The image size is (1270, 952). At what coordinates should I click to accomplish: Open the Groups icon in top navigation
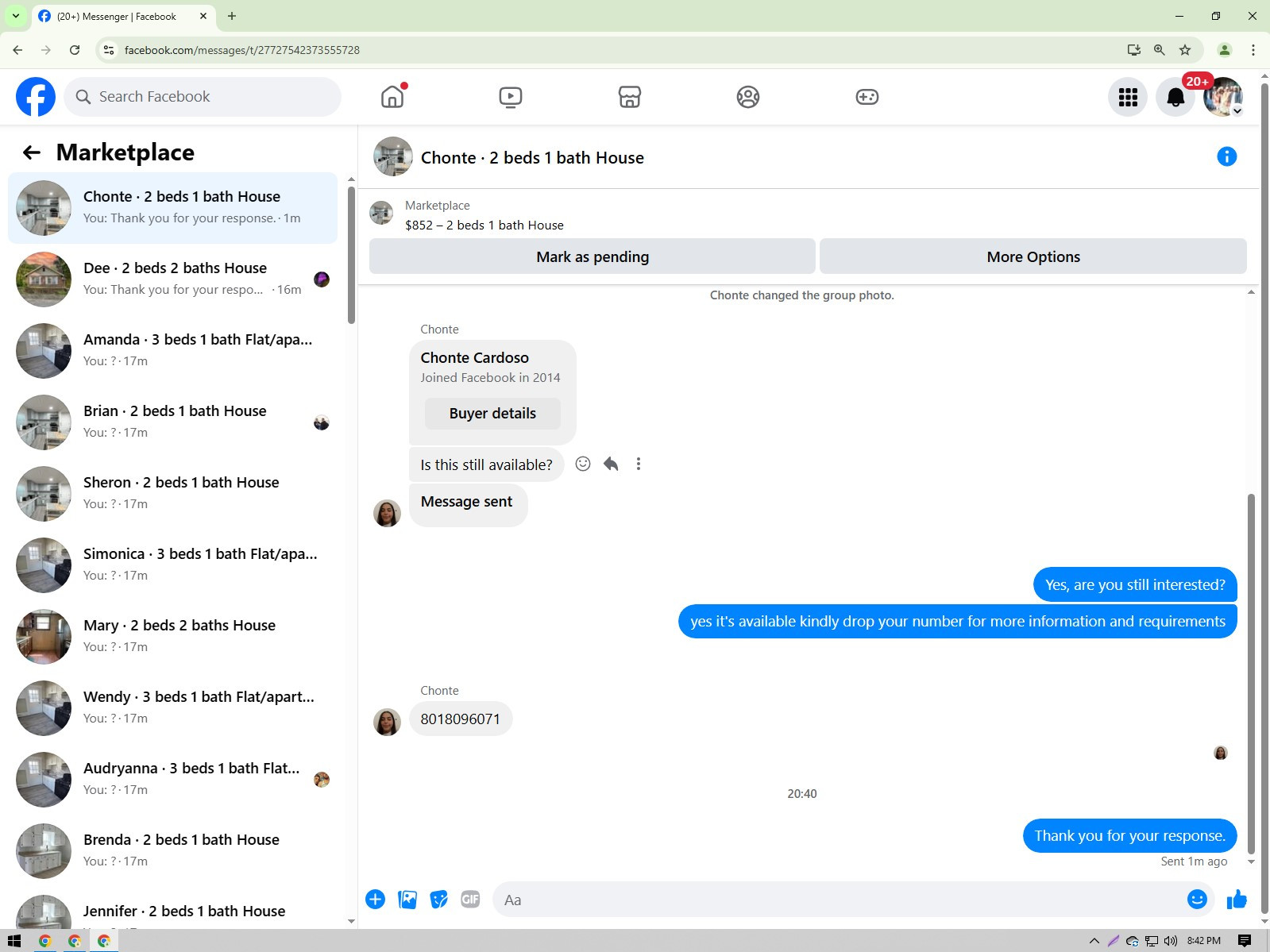748,97
